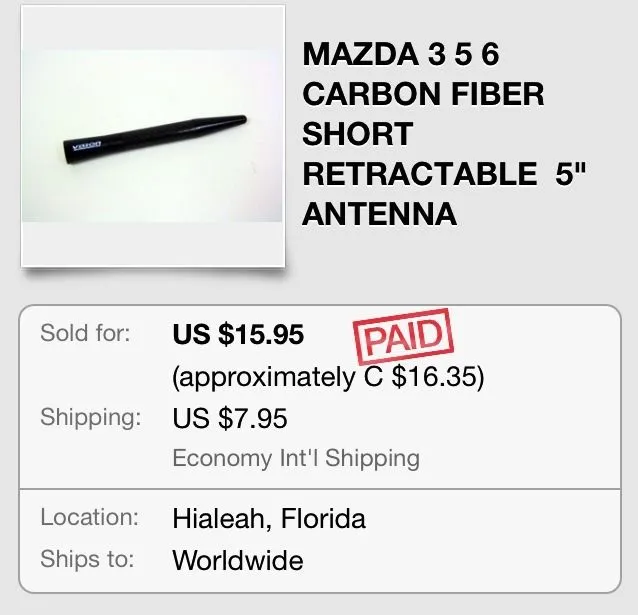Click the word RETRACTABLE in the title
The image size is (638, 615).
(419, 173)
